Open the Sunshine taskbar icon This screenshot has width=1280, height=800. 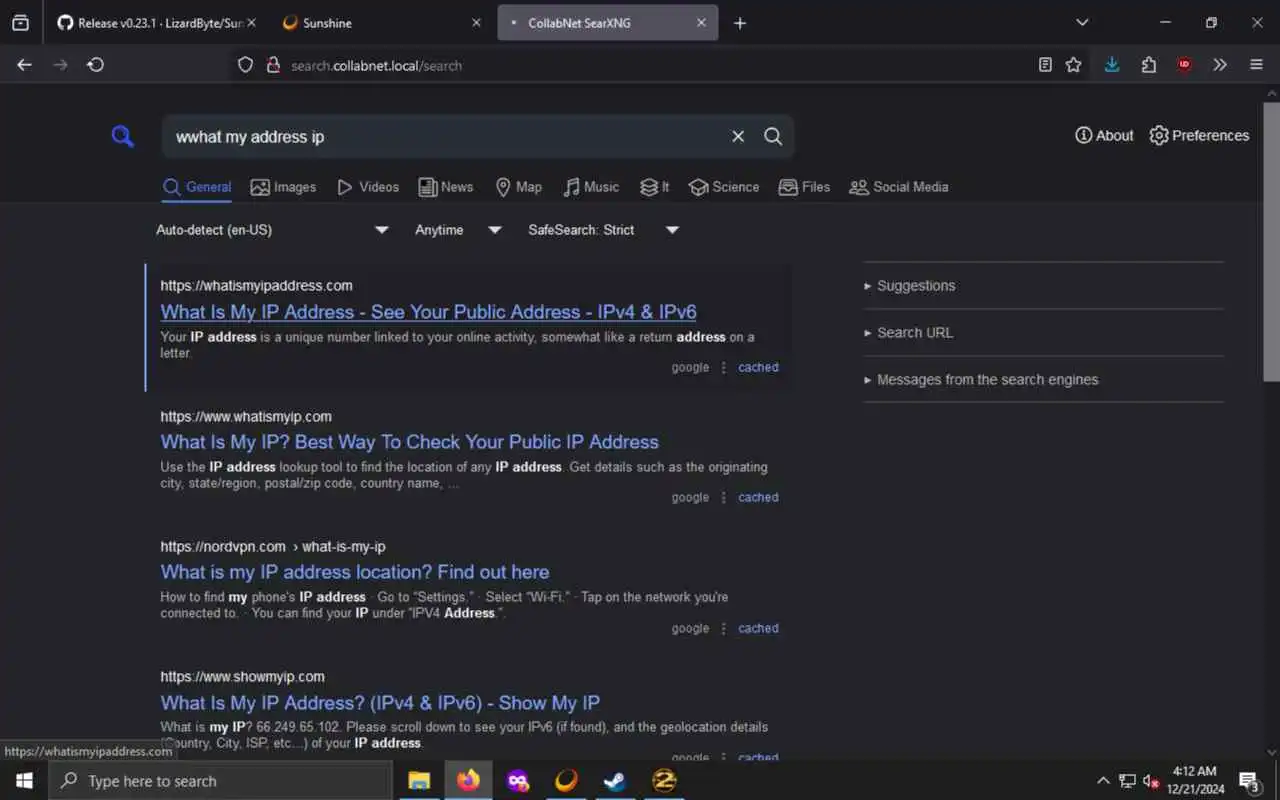click(566, 781)
